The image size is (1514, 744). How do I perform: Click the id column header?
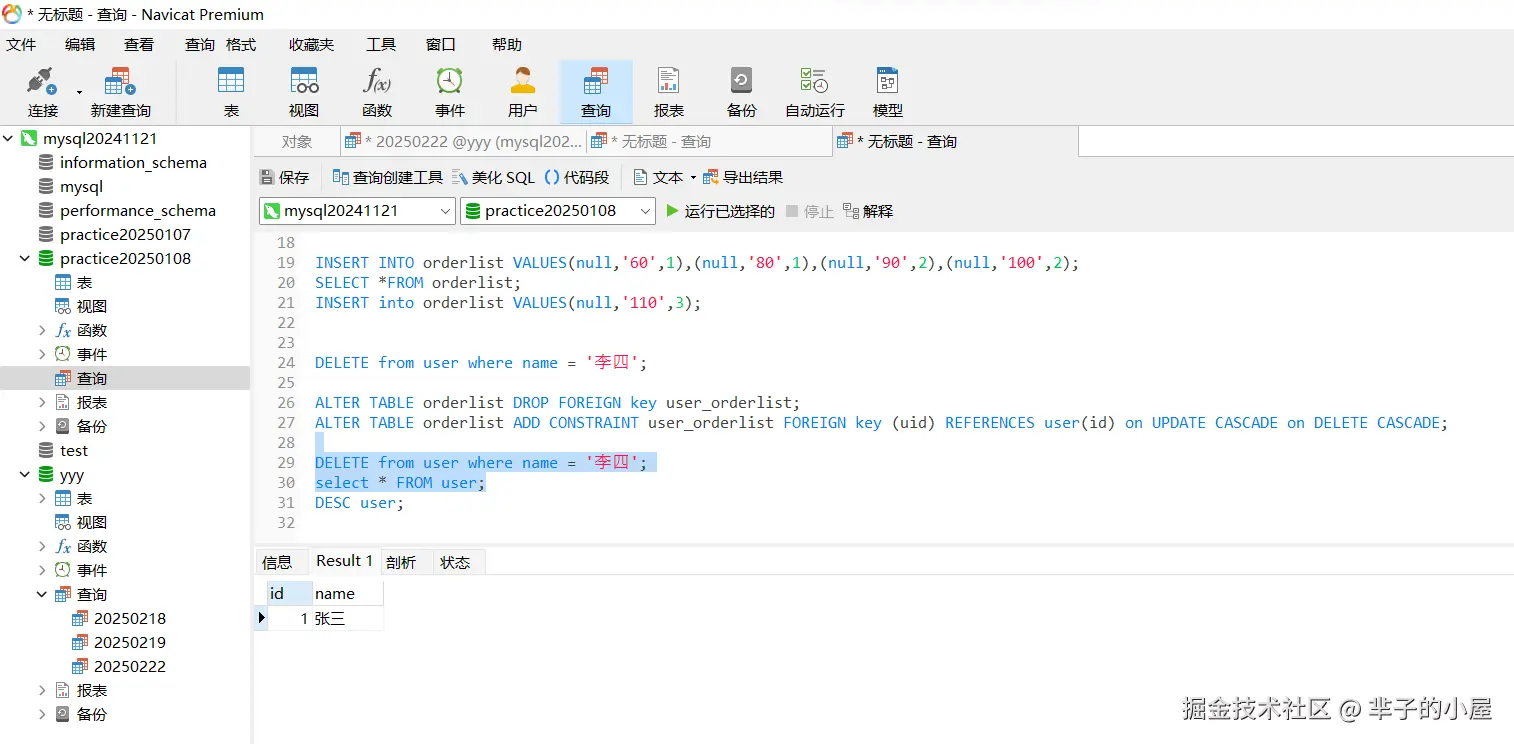[x=290, y=594]
